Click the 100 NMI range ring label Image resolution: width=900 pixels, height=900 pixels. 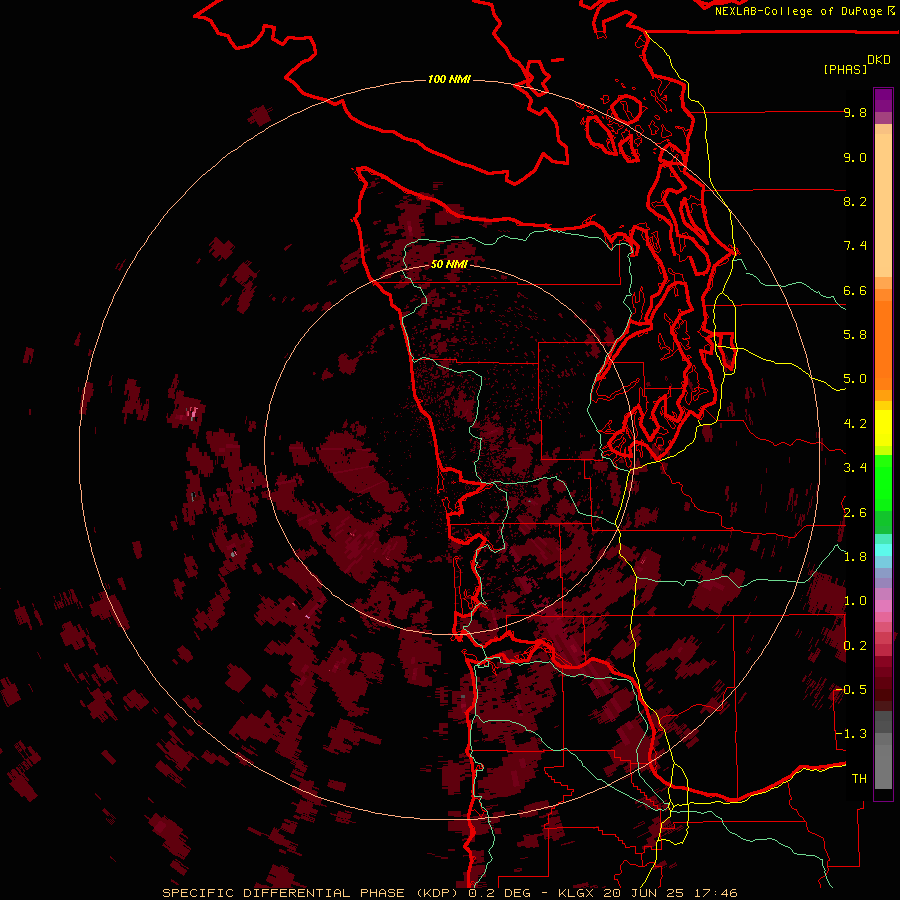(449, 79)
